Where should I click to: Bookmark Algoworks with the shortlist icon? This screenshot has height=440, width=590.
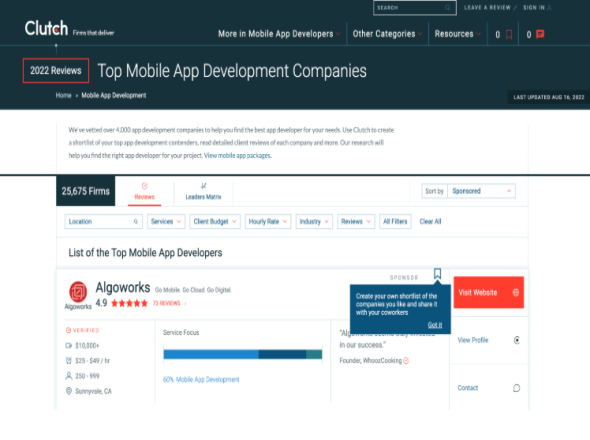click(x=437, y=273)
